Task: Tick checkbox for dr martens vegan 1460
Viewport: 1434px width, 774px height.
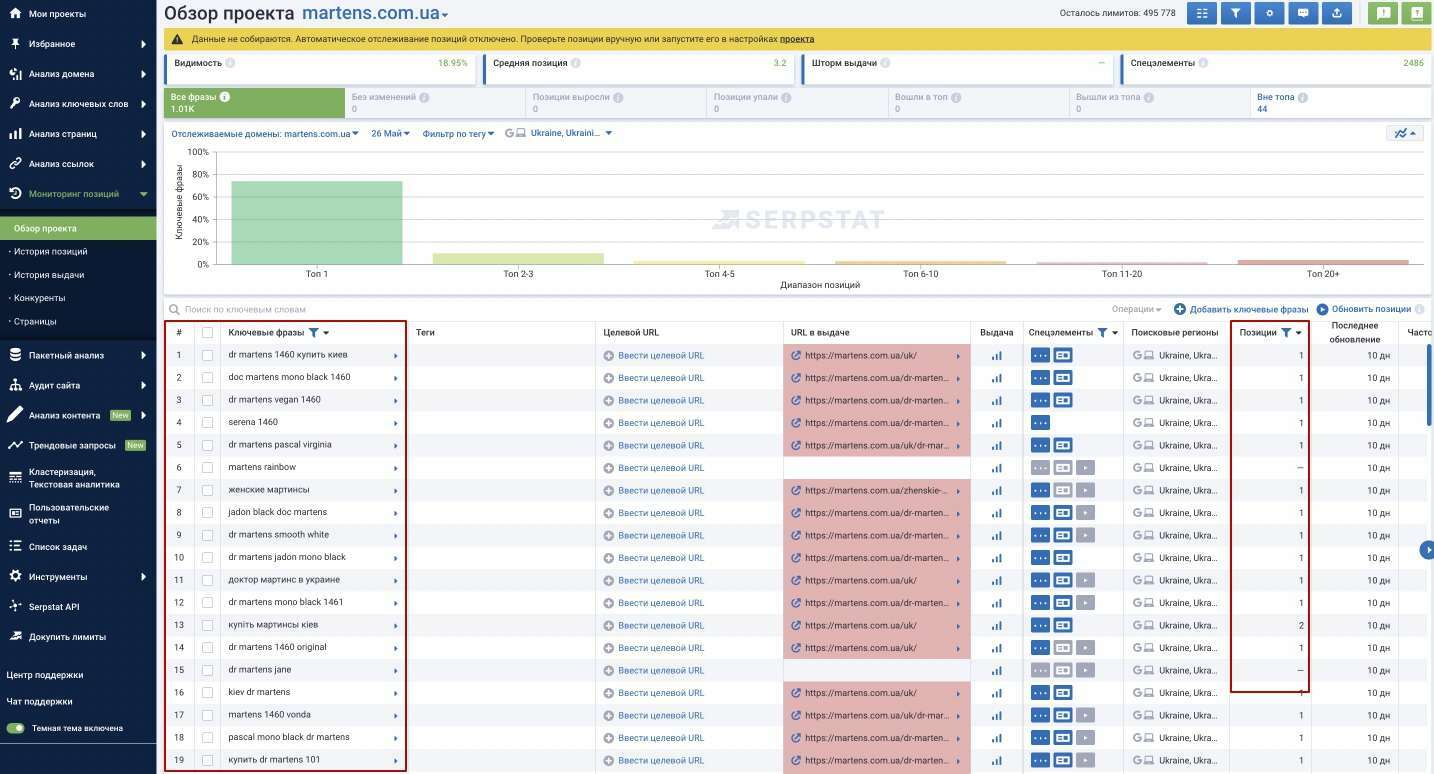Action: (208, 400)
